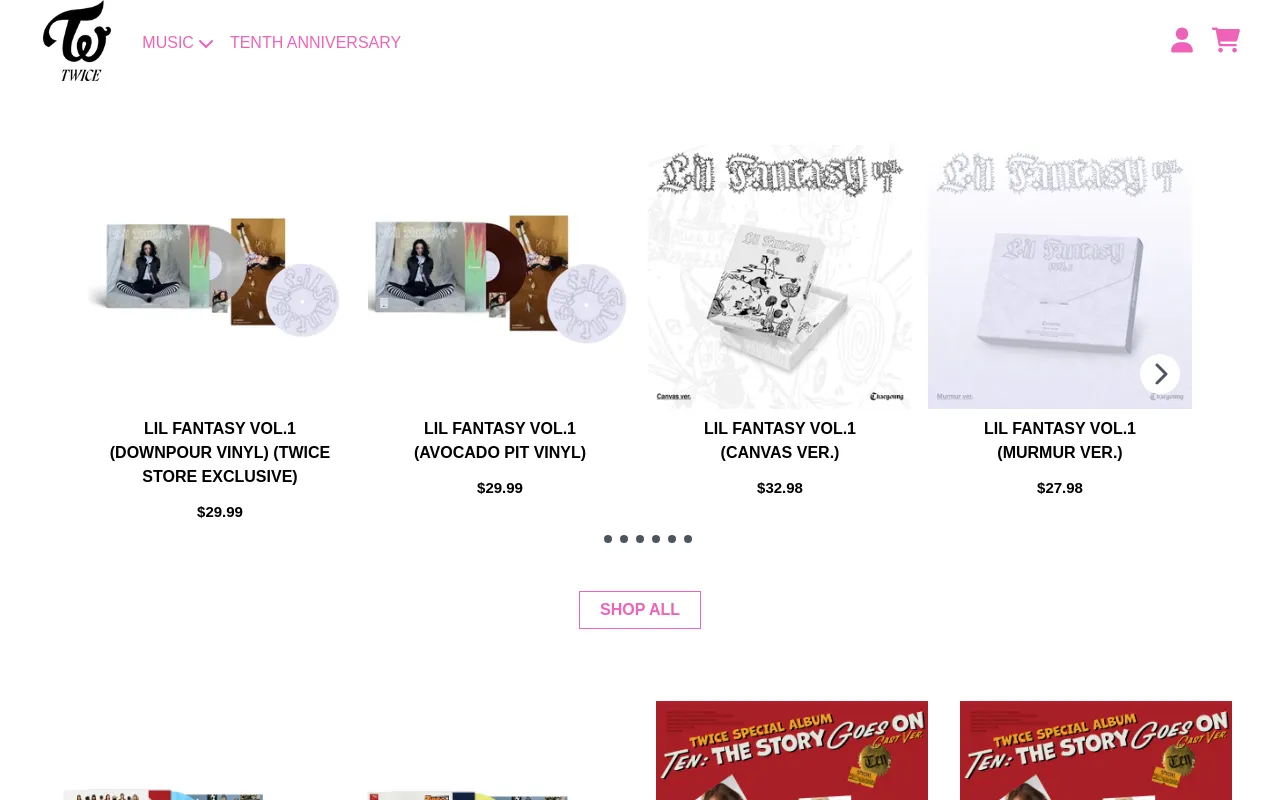Select the fifth carousel pagination dot
The image size is (1280, 800).
click(672, 539)
